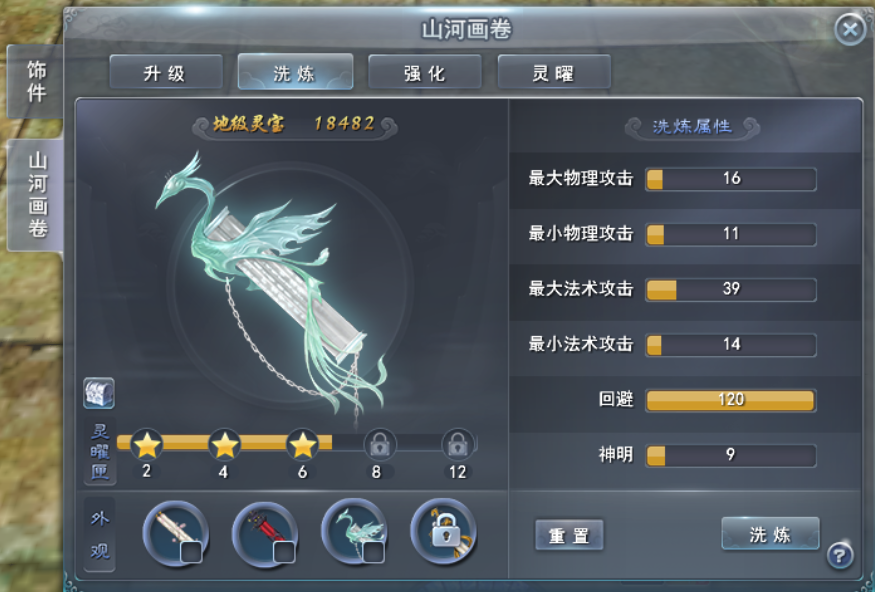Click the 最大法术攻击 bar showing 39
The height and width of the screenshot is (592, 875).
pyautogui.click(x=730, y=289)
